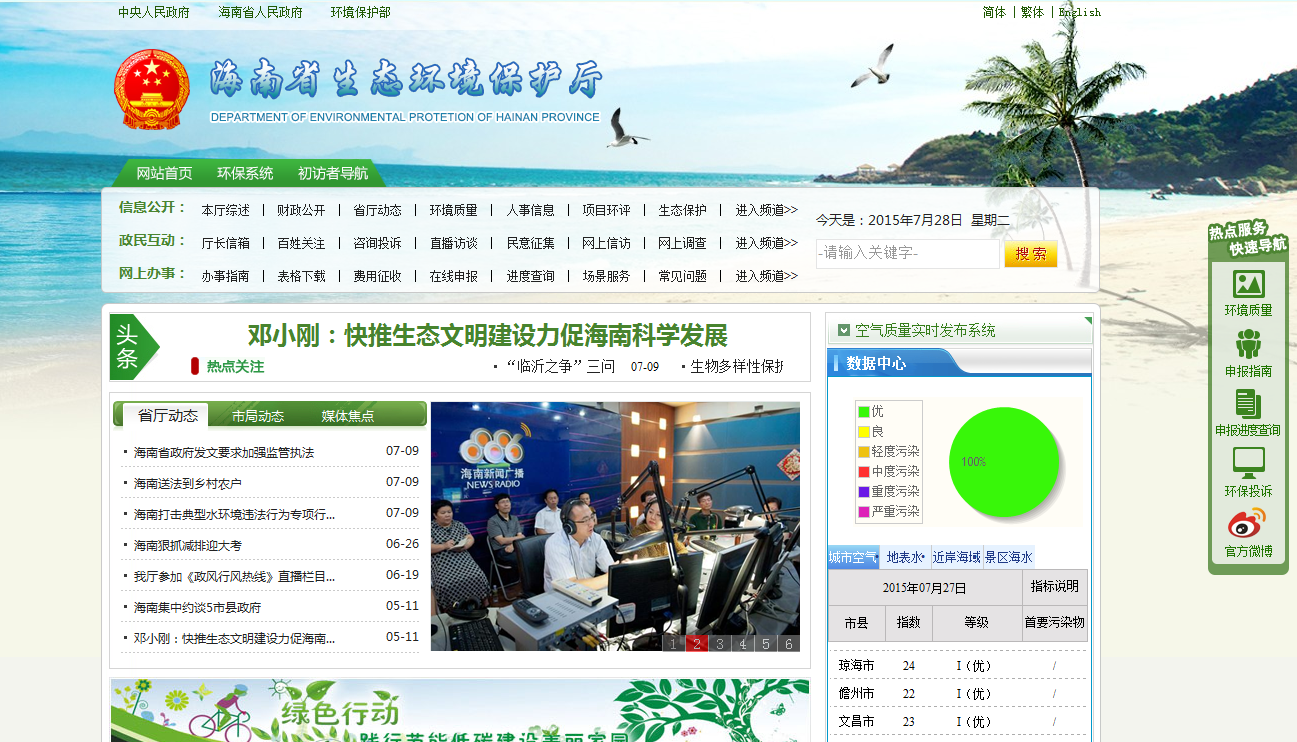Open the 初访者导航 menu item

(x=330, y=172)
